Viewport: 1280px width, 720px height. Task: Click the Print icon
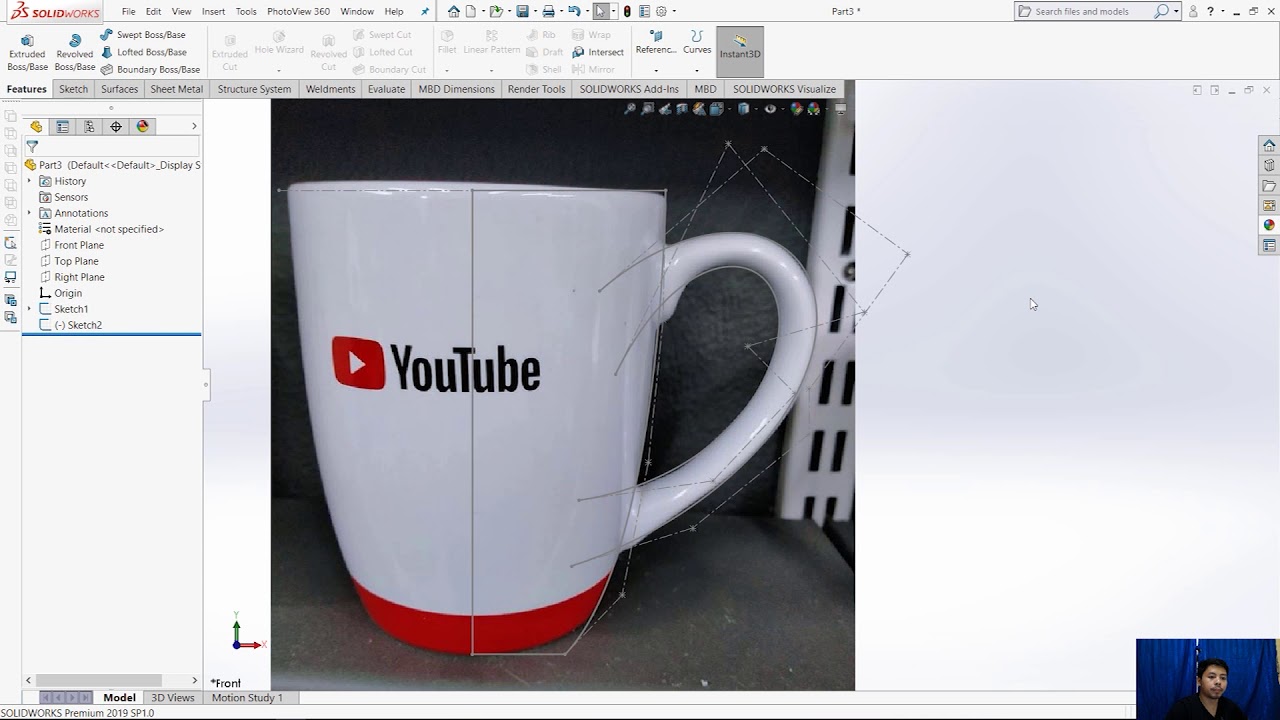click(x=548, y=11)
